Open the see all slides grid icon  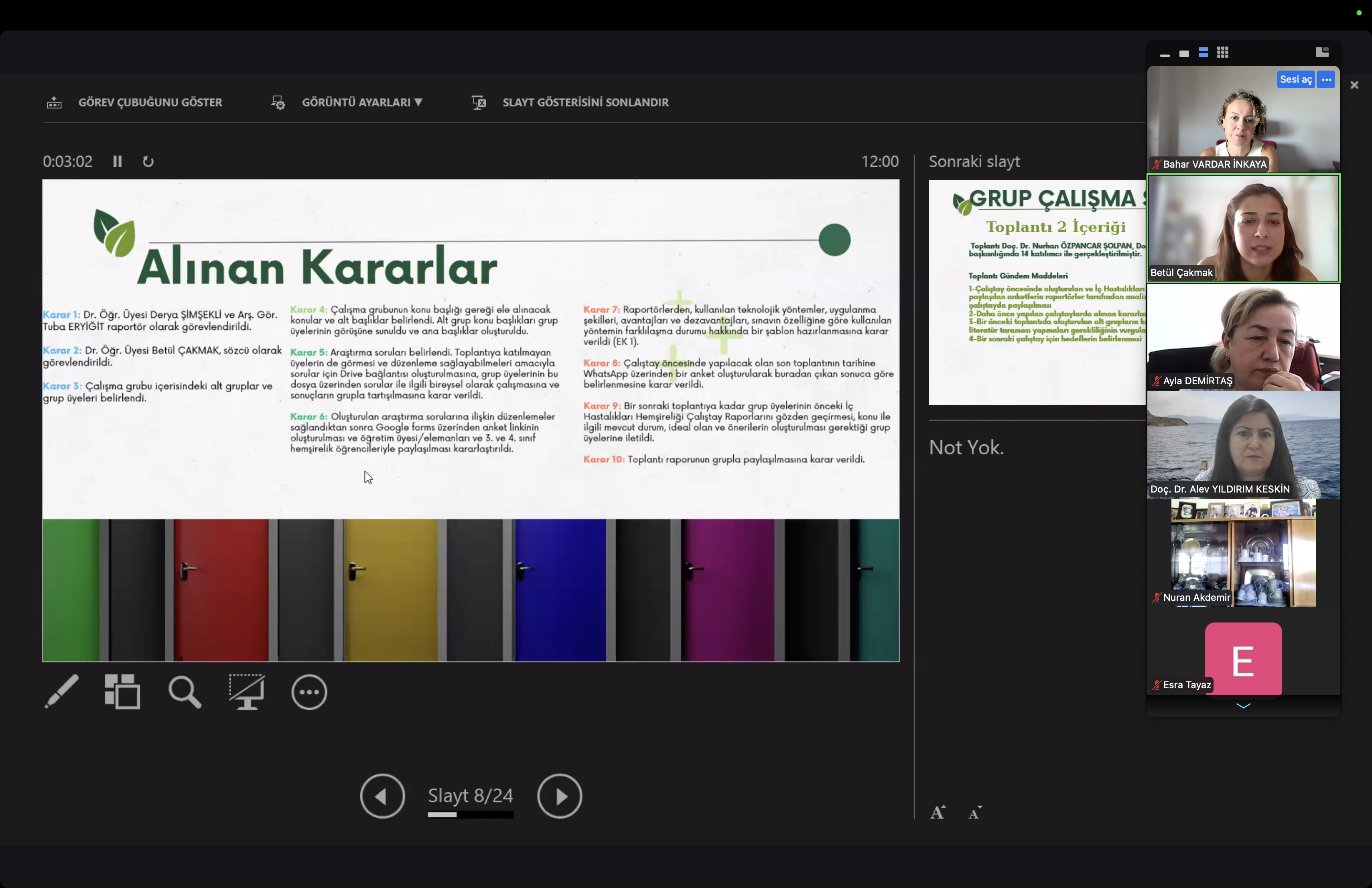point(122,691)
